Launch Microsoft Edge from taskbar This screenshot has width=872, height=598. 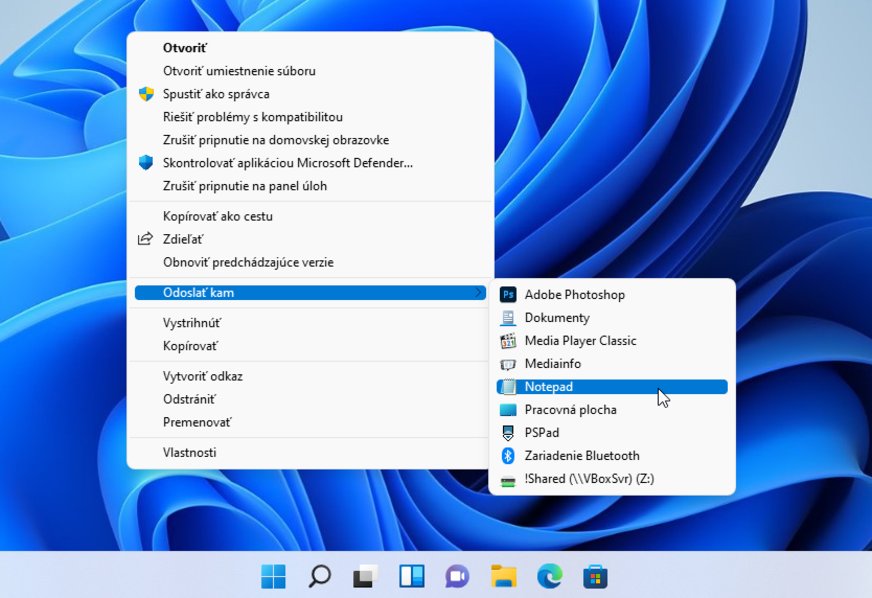pos(549,576)
